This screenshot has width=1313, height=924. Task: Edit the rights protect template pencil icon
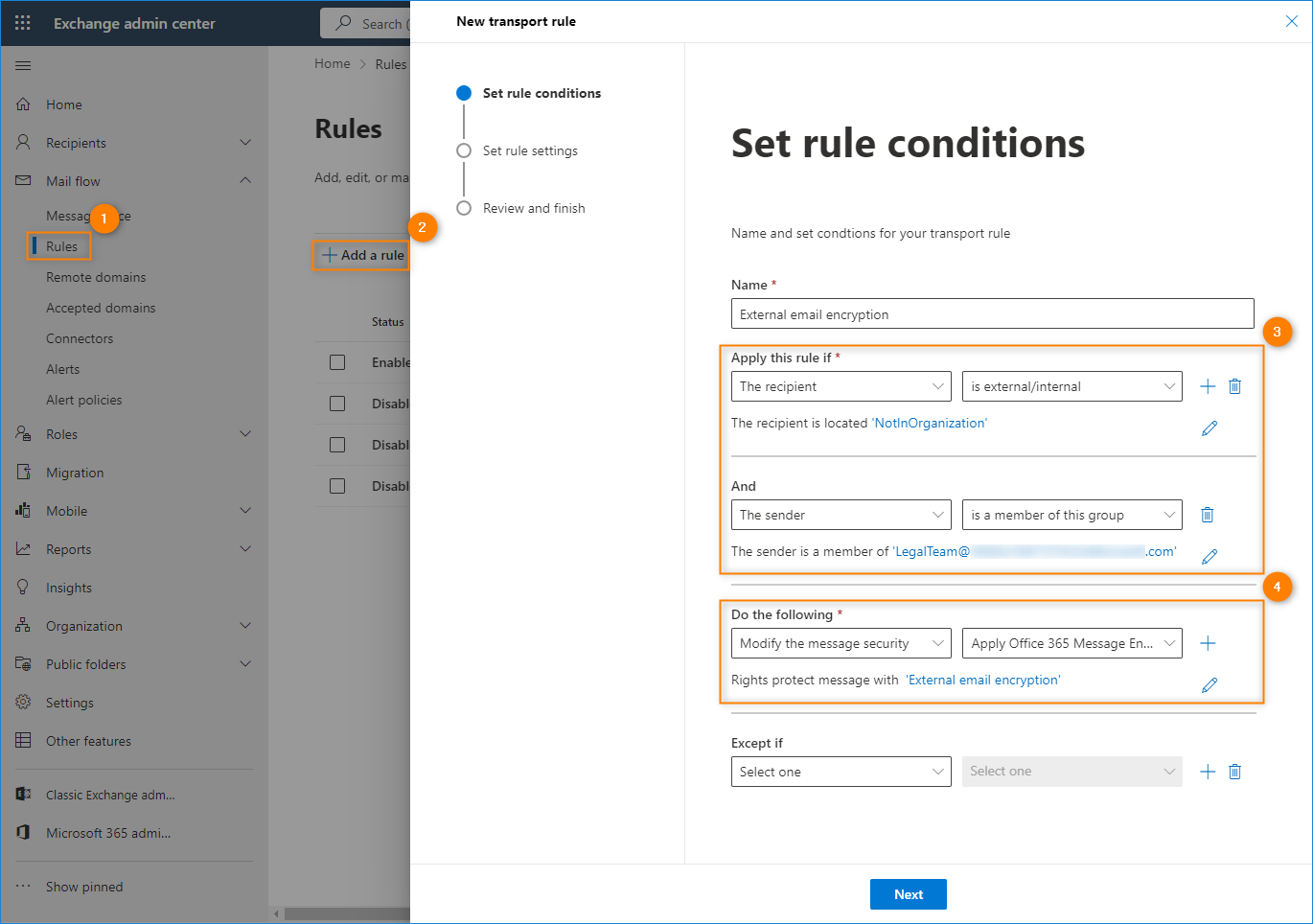click(1209, 685)
